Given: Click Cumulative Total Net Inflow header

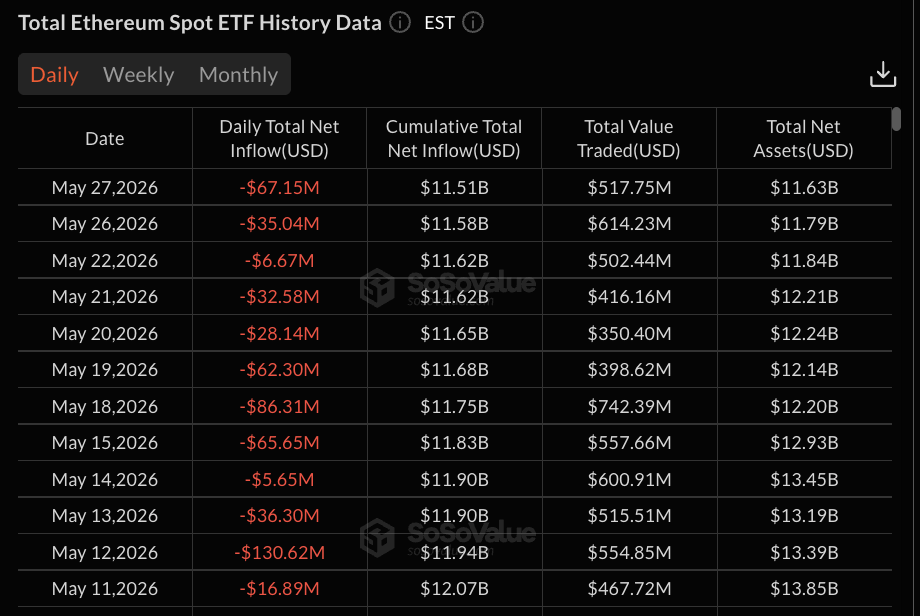Looking at the screenshot, I should click(x=454, y=138).
